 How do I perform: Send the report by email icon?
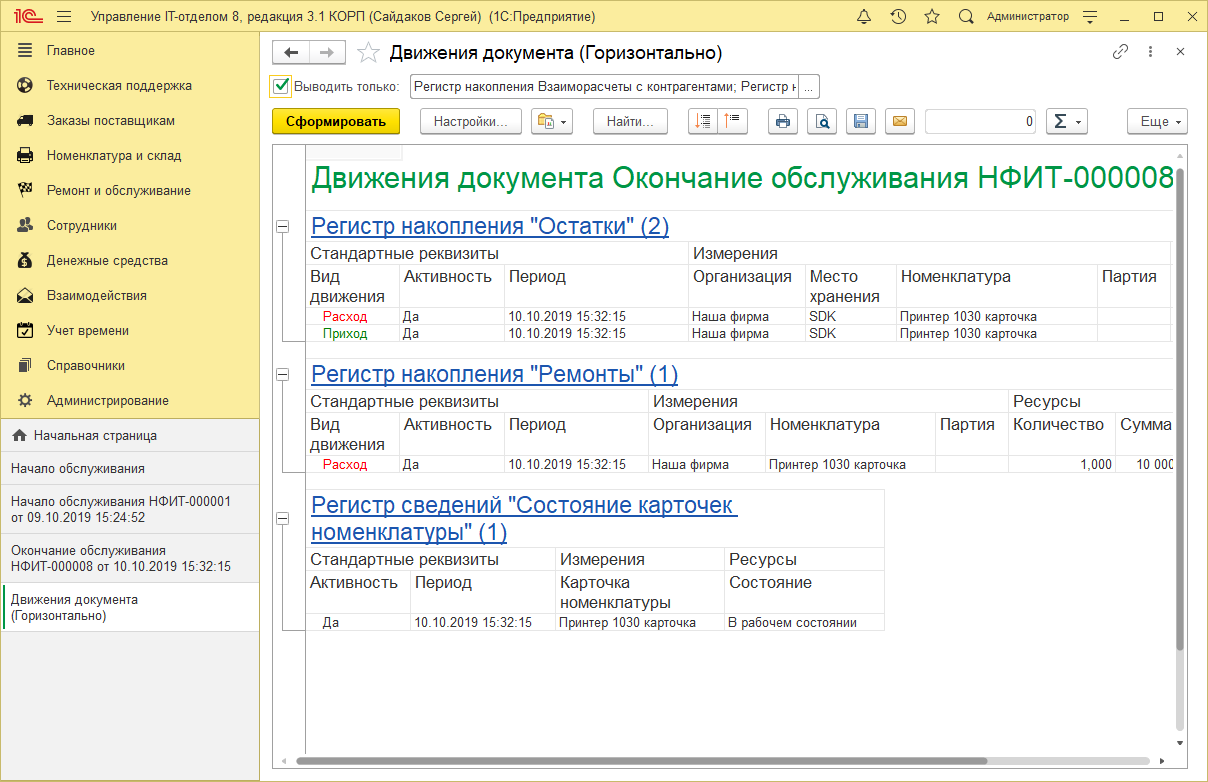coord(899,121)
